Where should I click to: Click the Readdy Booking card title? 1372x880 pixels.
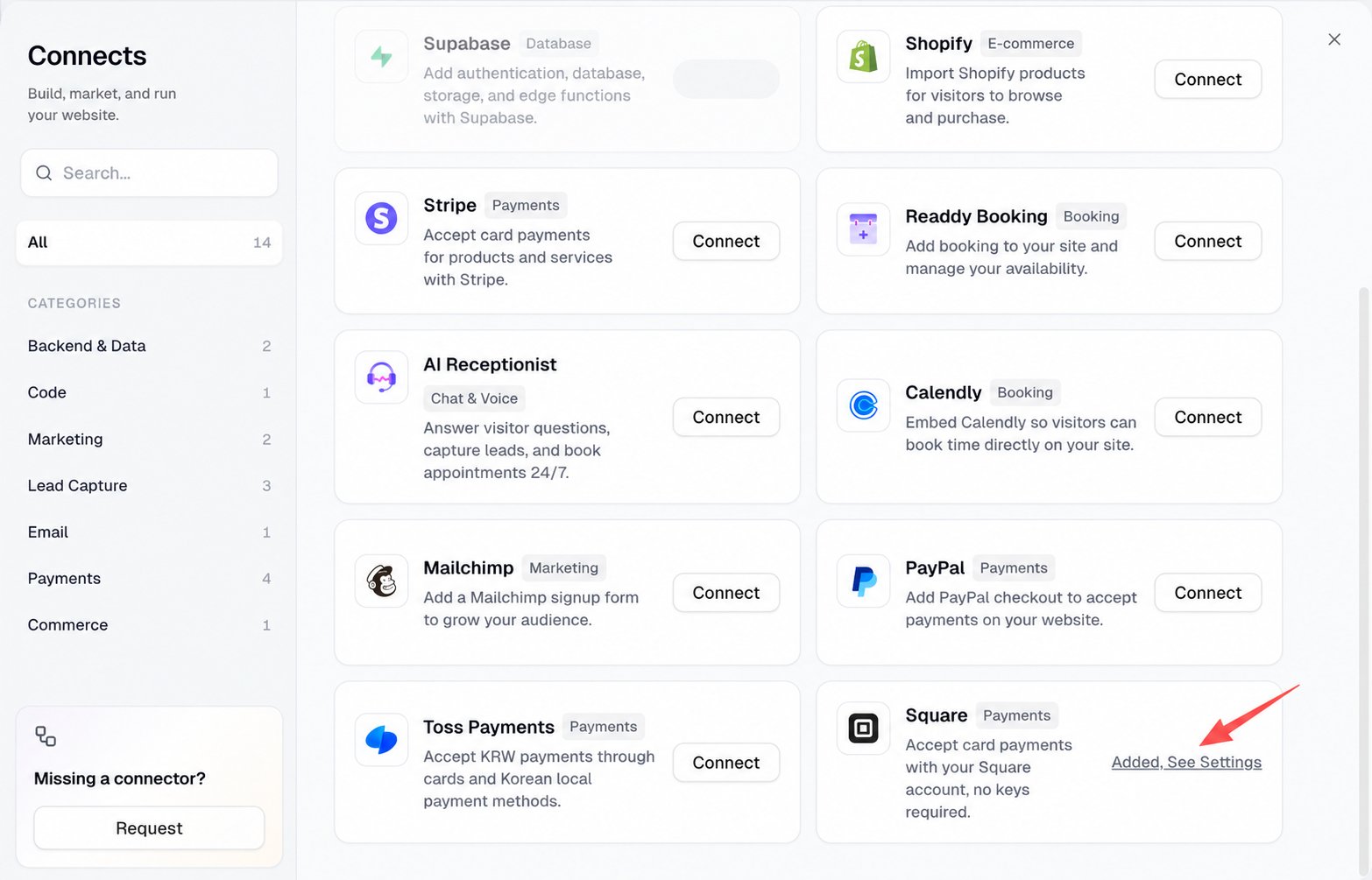(x=976, y=216)
